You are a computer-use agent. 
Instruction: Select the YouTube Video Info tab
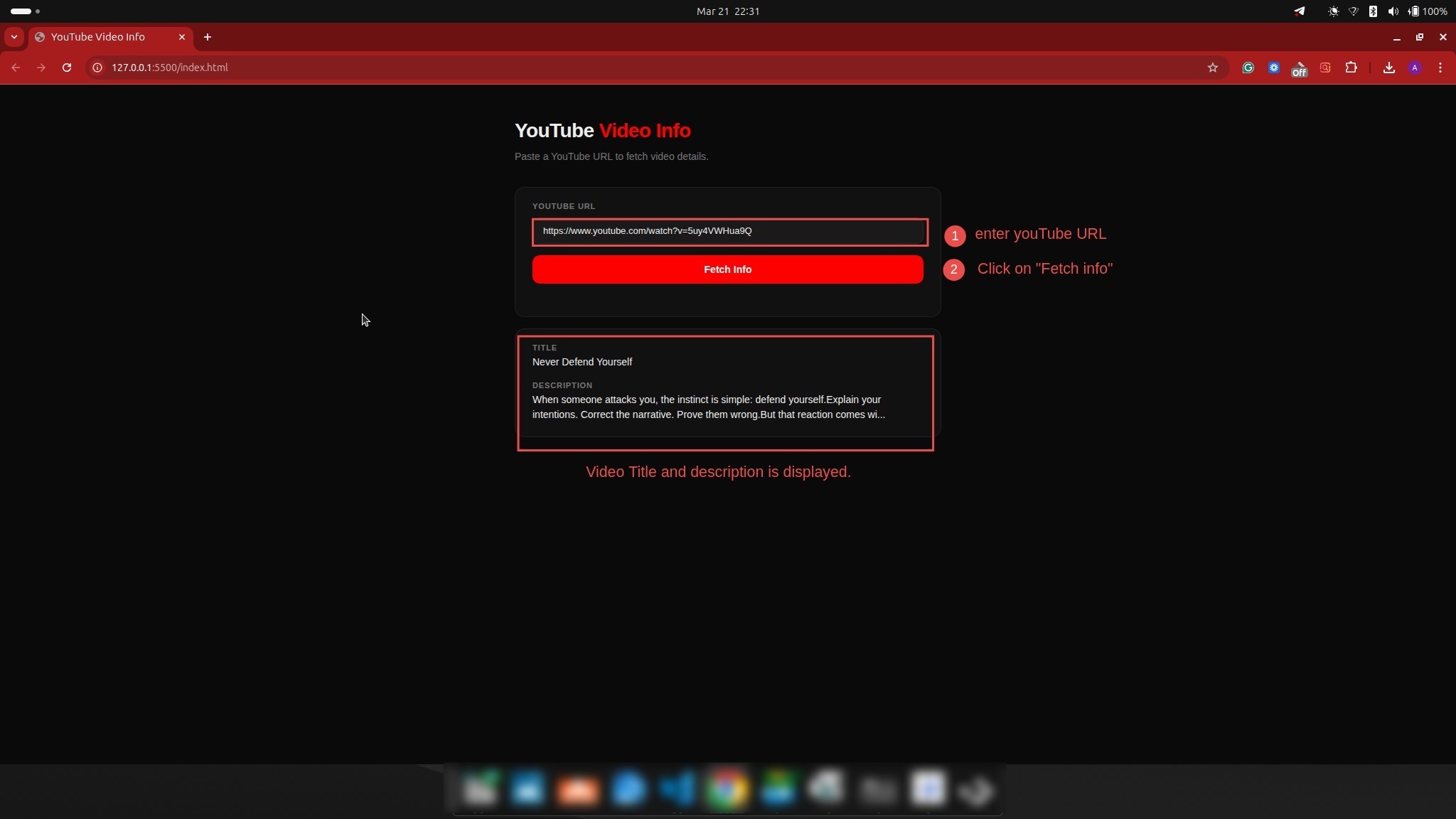coord(110,37)
